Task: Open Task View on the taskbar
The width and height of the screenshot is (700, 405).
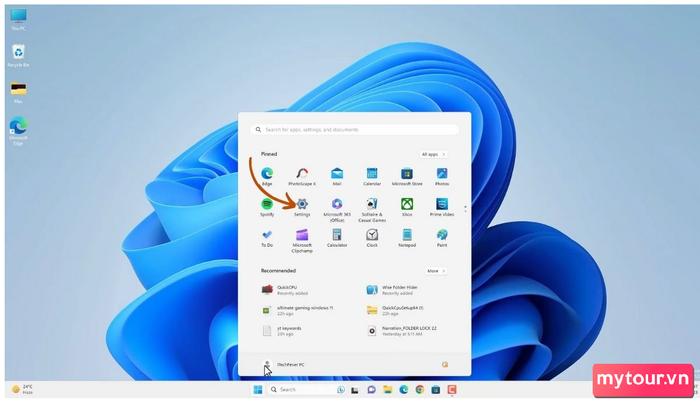Action: point(355,390)
